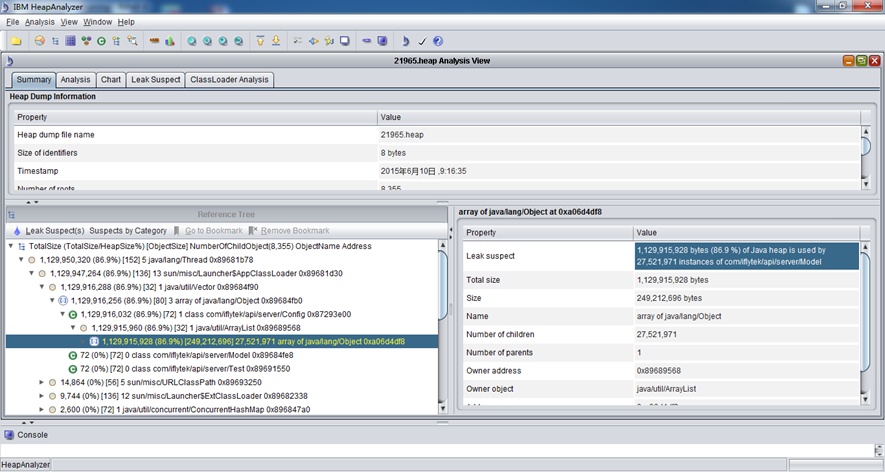Collapse the com/iflytek/api/server/Config class node
Viewport: 885px width, 472px height.
[x=63, y=314]
